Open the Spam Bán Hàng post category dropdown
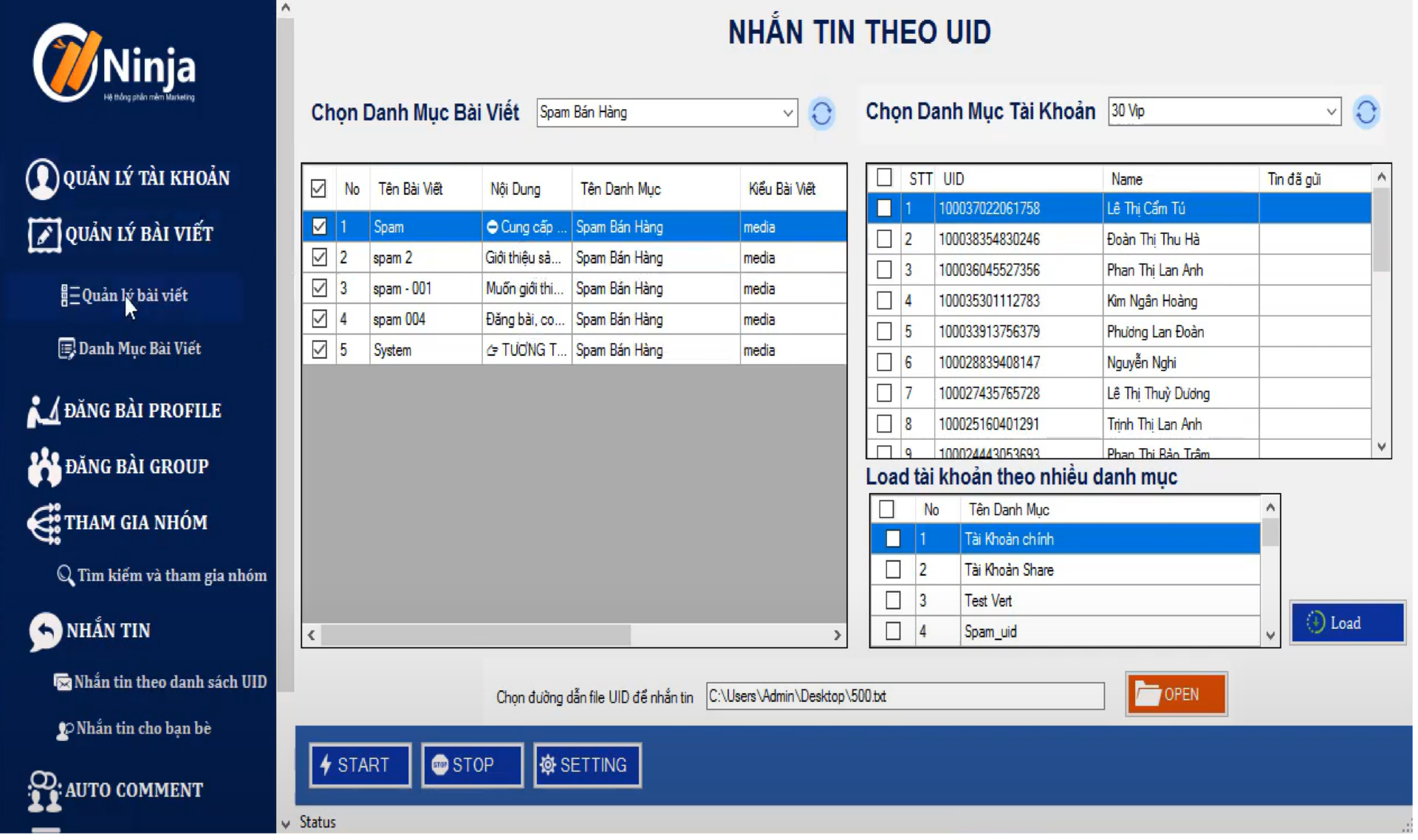This screenshot has width=1418, height=840. point(668,114)
